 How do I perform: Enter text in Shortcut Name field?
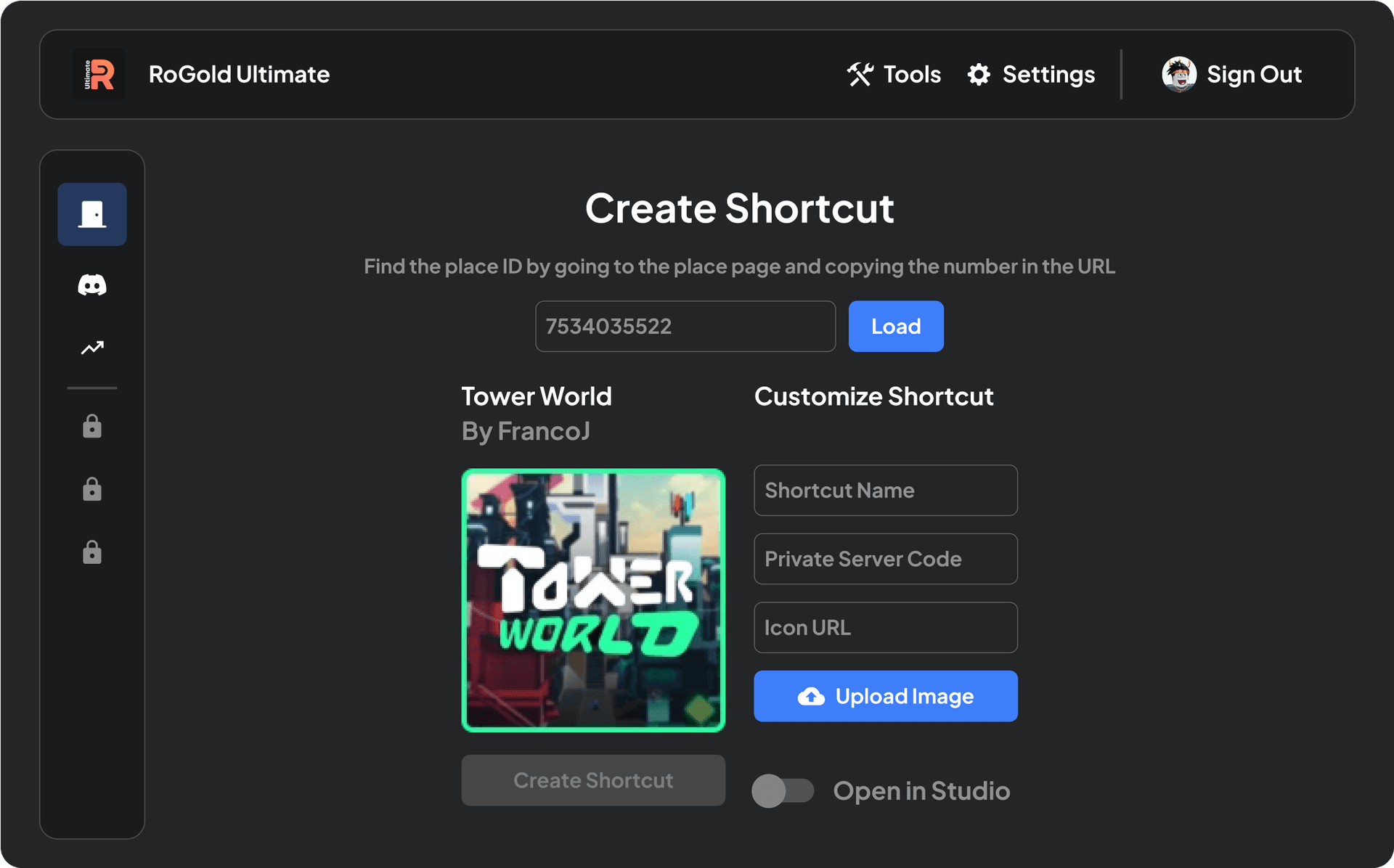click(x=885, y=490)
